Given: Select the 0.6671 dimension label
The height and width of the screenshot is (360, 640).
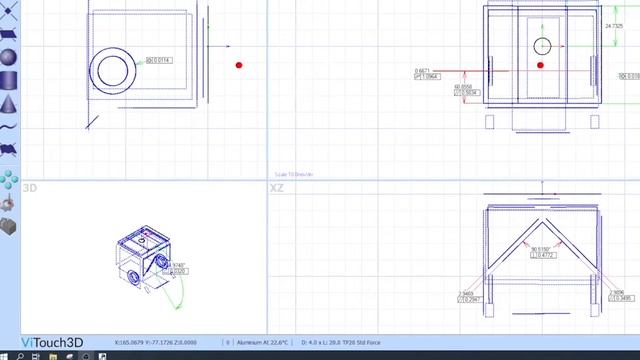Looking at the screenshot, I should [422, 71].
